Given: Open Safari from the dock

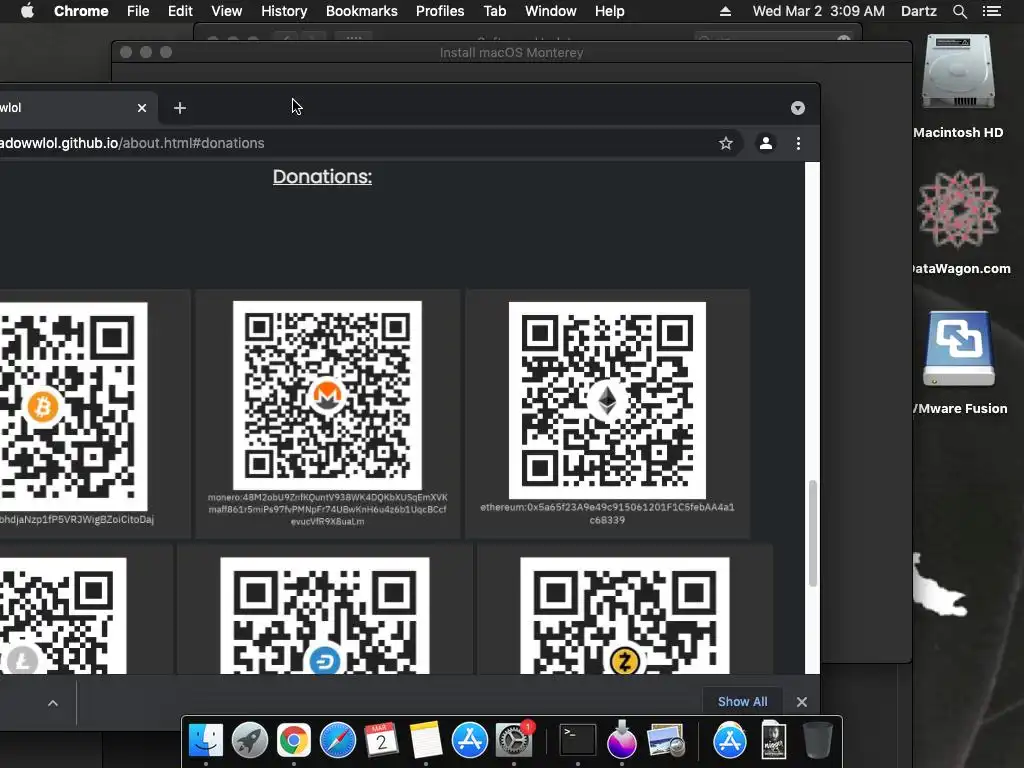Looking at the screenshot, I should [x=338, y=741].
